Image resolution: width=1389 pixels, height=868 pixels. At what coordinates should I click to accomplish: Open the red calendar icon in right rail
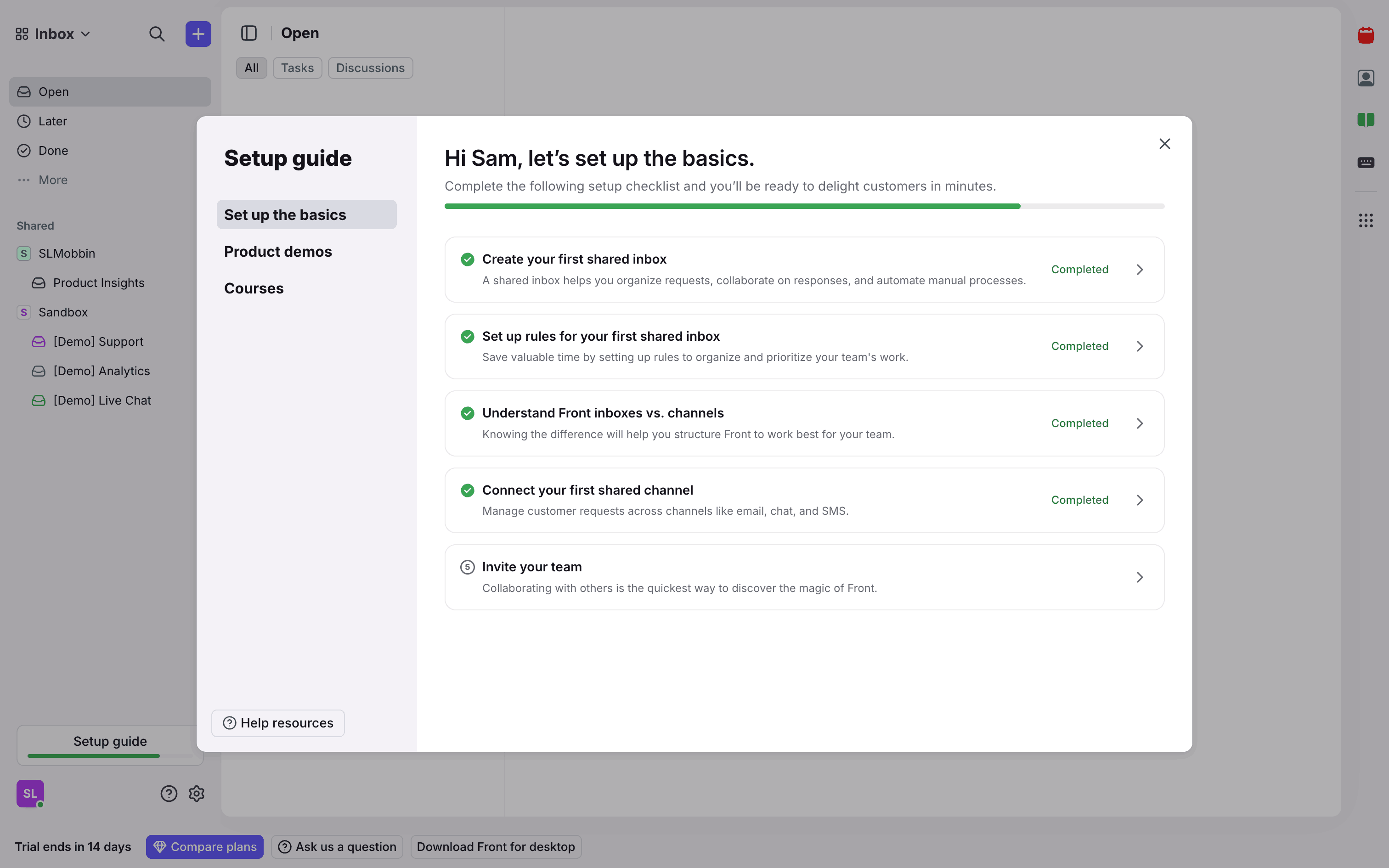pos(1366,36)
